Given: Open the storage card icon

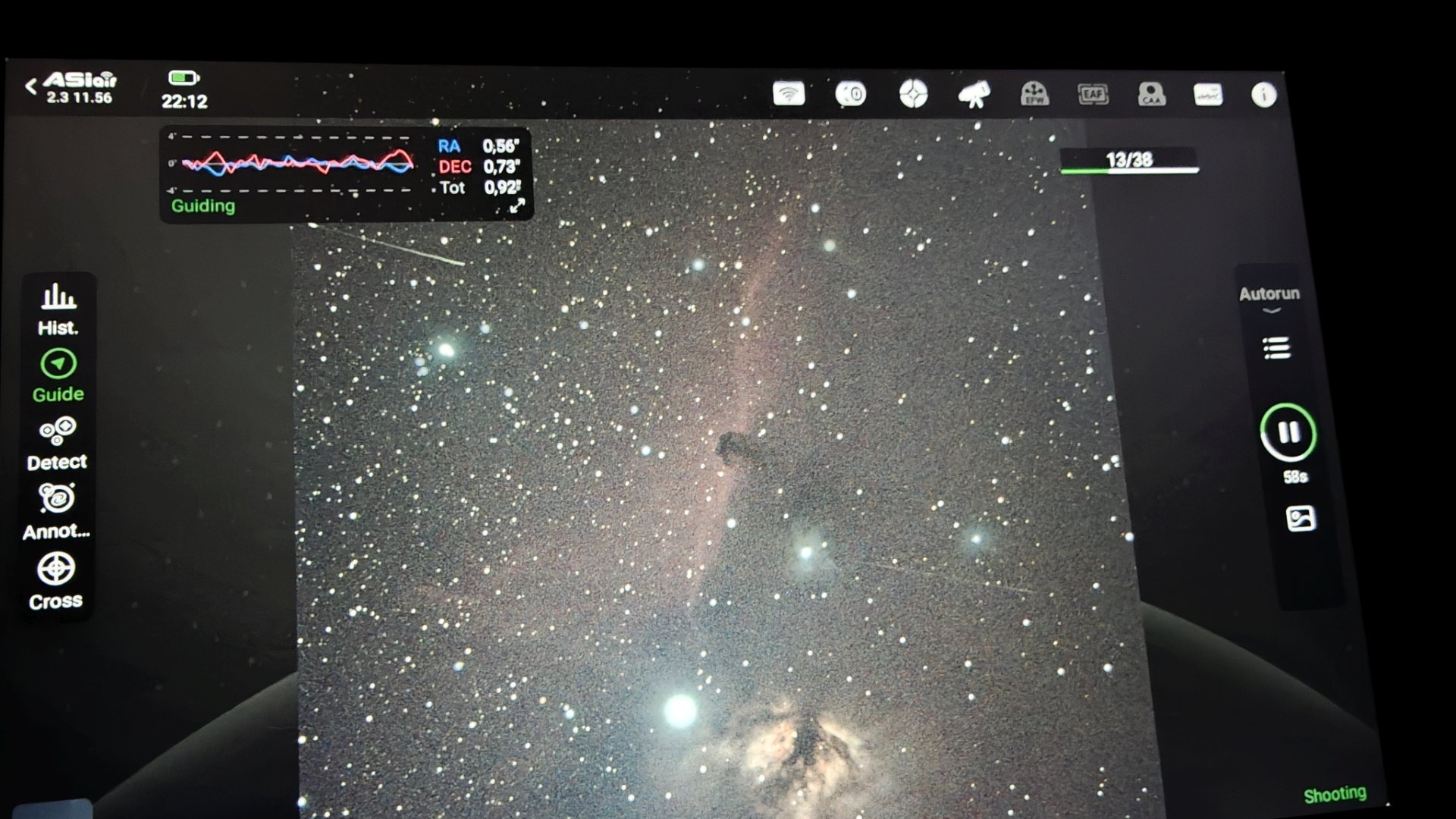Looking at the screenshot, I should coord(1208,95).
